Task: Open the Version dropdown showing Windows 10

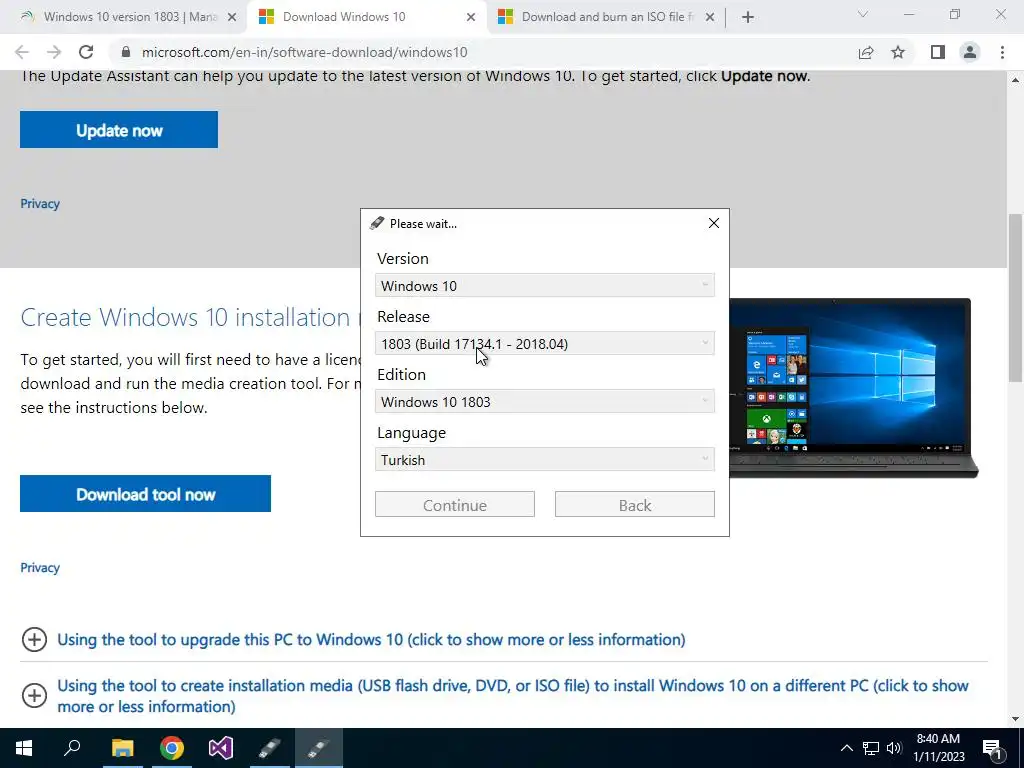Action: (545, 286)
